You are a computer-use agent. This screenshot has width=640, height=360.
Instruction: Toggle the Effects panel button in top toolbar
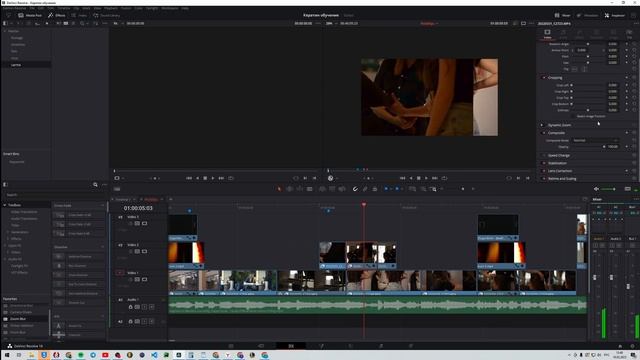[x=57, y=16]
